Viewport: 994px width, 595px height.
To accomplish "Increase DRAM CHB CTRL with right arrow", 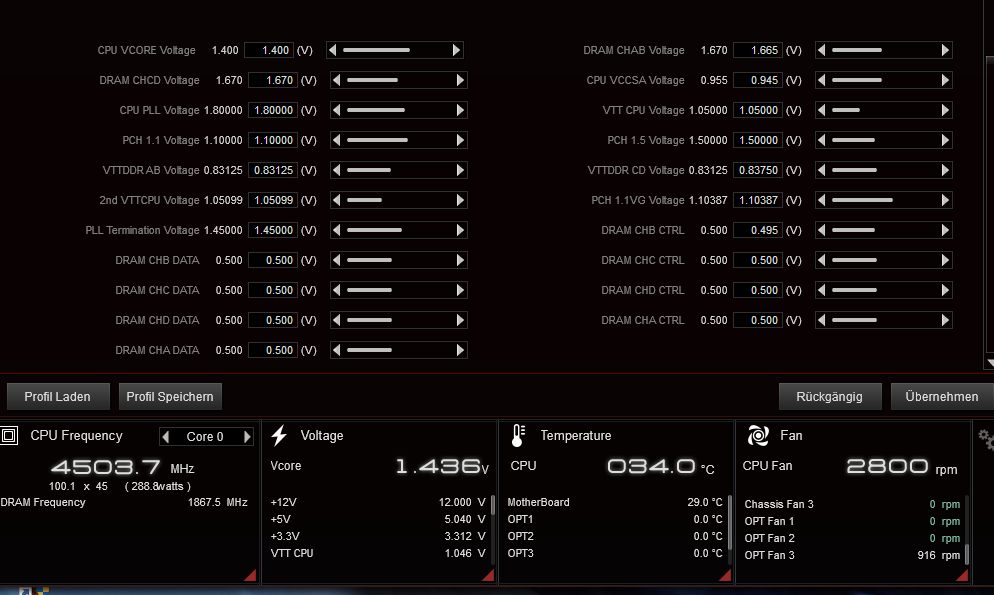I will [945, 230].
